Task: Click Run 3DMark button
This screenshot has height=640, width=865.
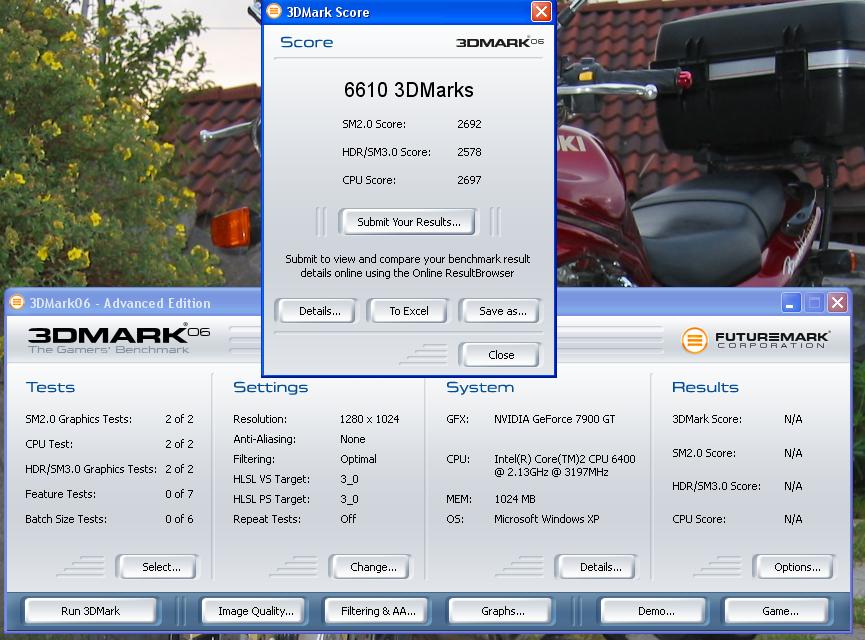Action: tap(90, 611)
